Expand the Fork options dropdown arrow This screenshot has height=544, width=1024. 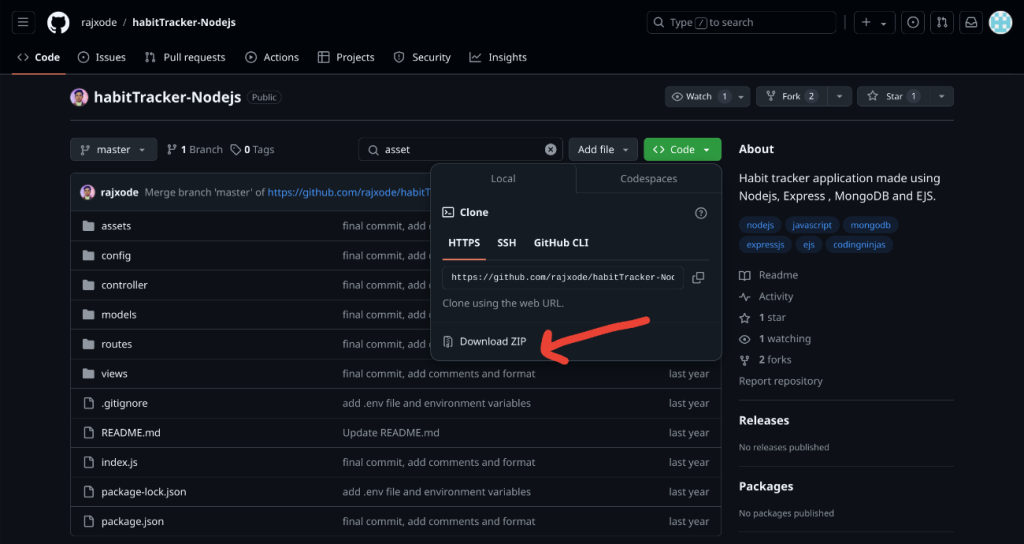pyautogui.click(x=839, y=96)
